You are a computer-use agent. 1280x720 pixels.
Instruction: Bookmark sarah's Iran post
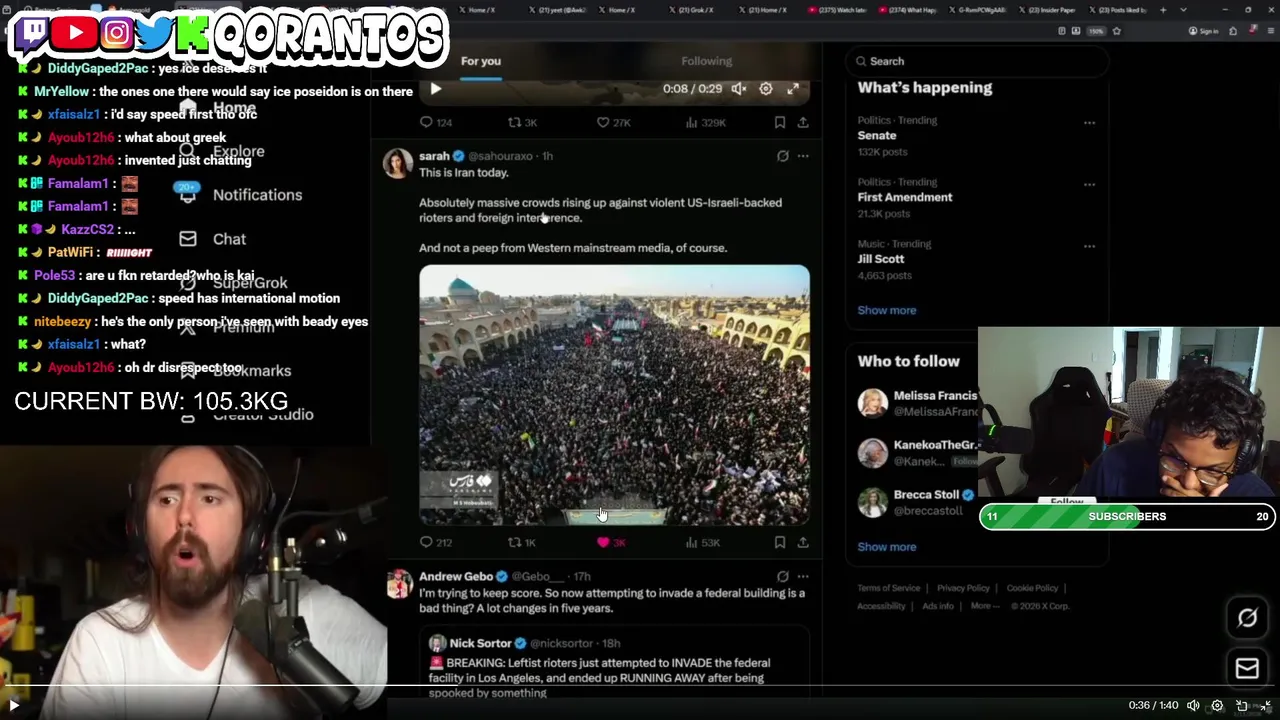780,542
